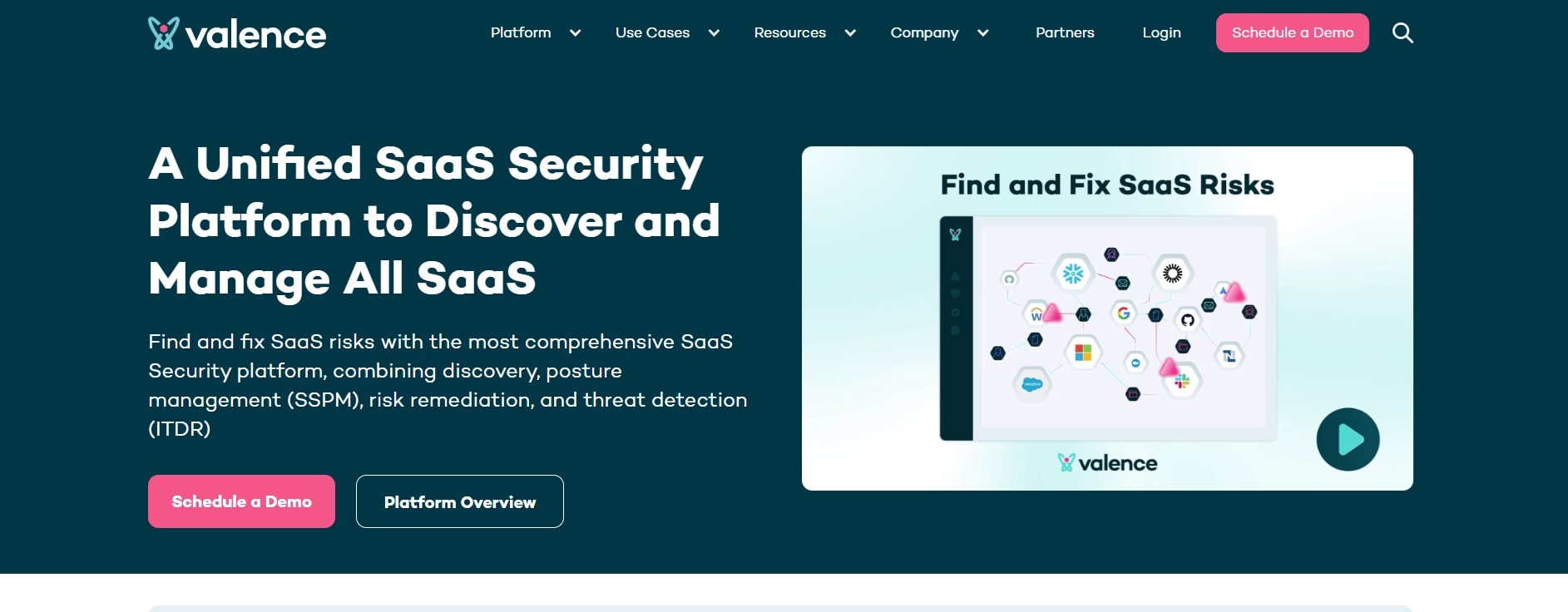Click the video thumbnail title Find and Fix SaaS Risks
The height and width of the screenshot is (612, 1568).
pyautogui.click(x=1107, y=185)
